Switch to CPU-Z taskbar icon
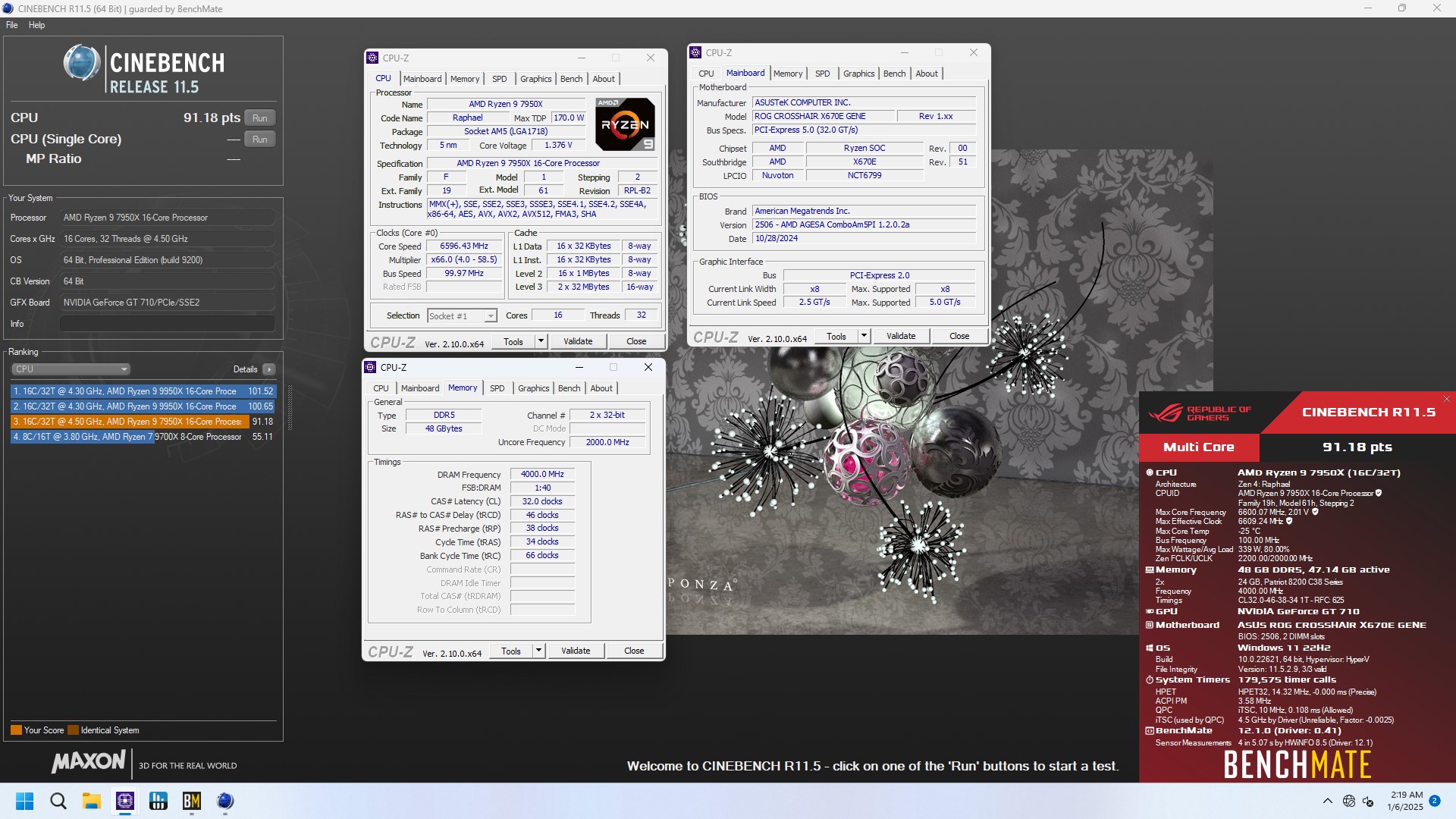1456x819 pixels. pos(125,801)
